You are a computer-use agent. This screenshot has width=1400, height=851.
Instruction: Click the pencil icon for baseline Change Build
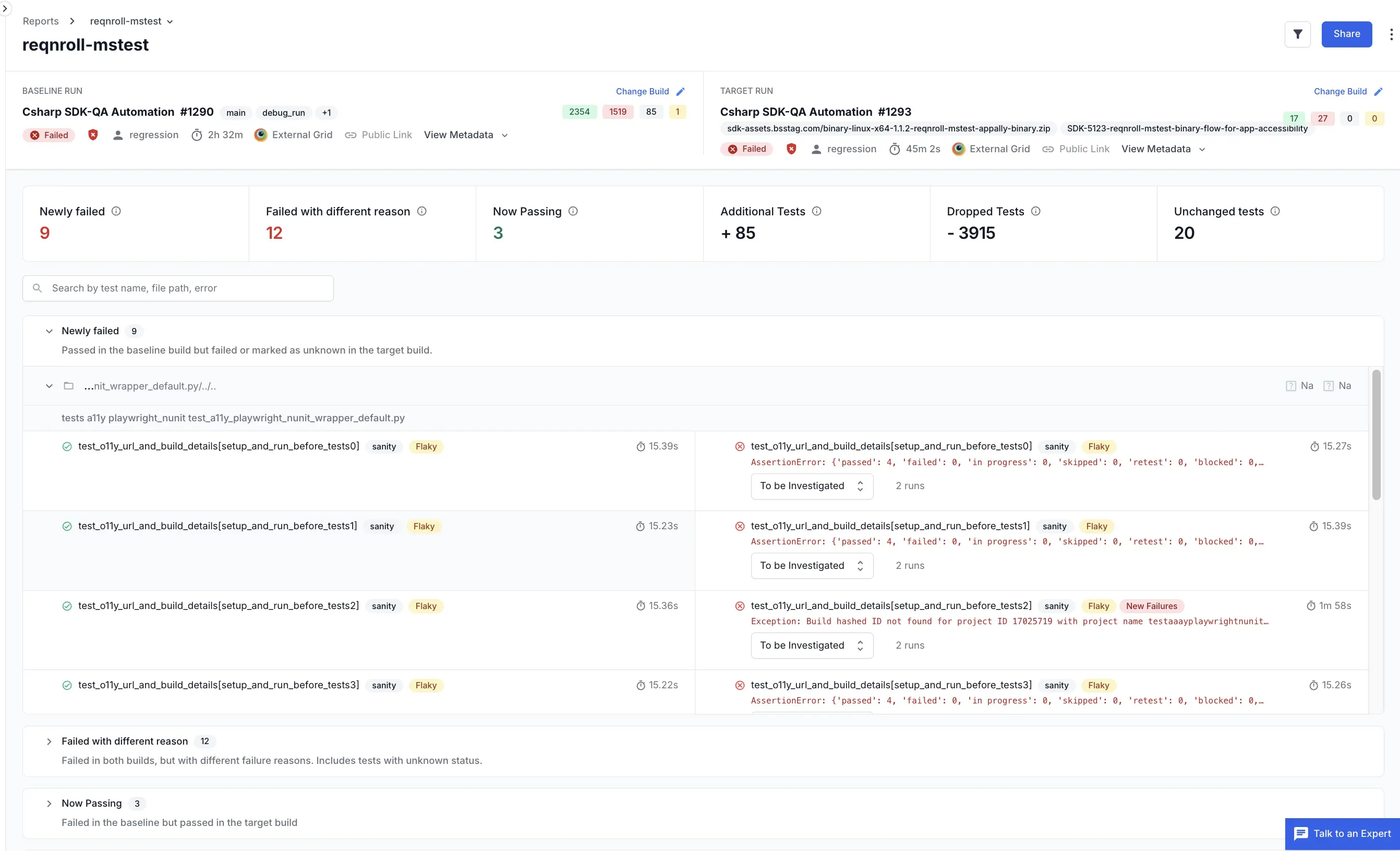[680, 91]
